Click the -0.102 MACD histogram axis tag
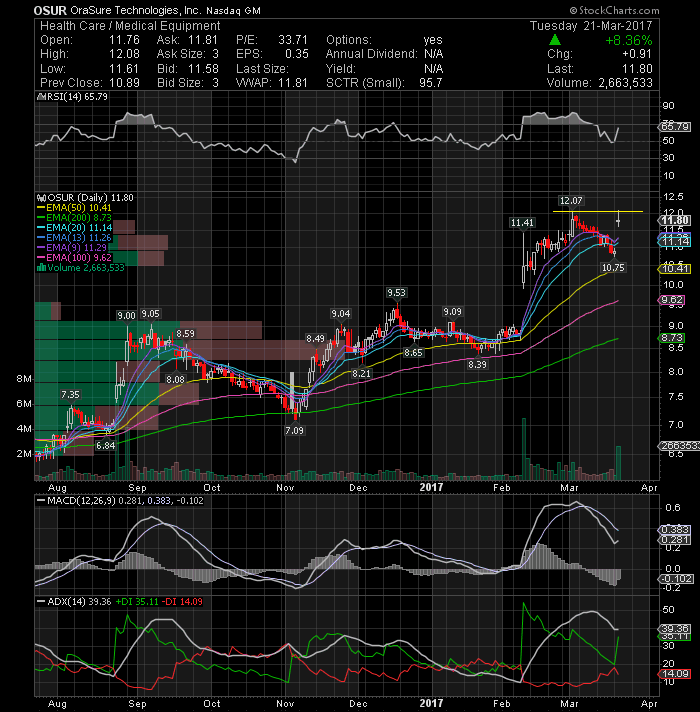Image resolution: width=700 pixels, height=712 pixels. (x=676, y=579)
